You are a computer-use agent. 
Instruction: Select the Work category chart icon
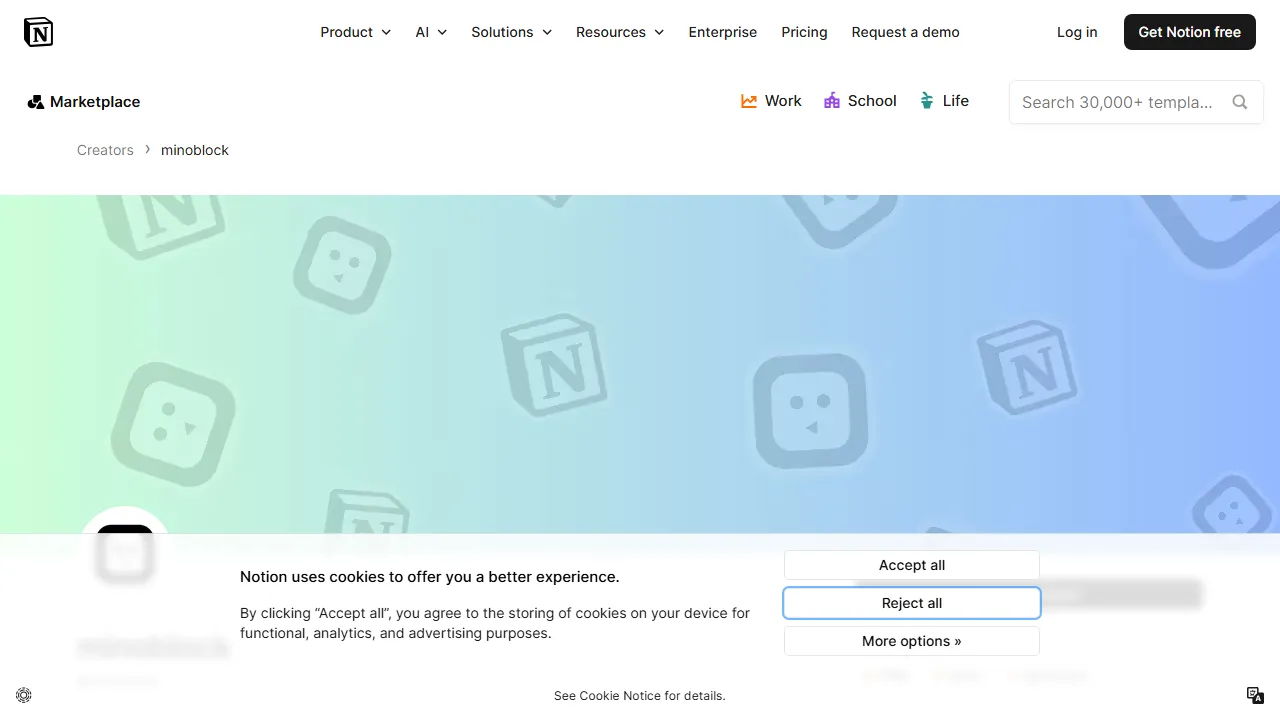(x=748, y=100)
